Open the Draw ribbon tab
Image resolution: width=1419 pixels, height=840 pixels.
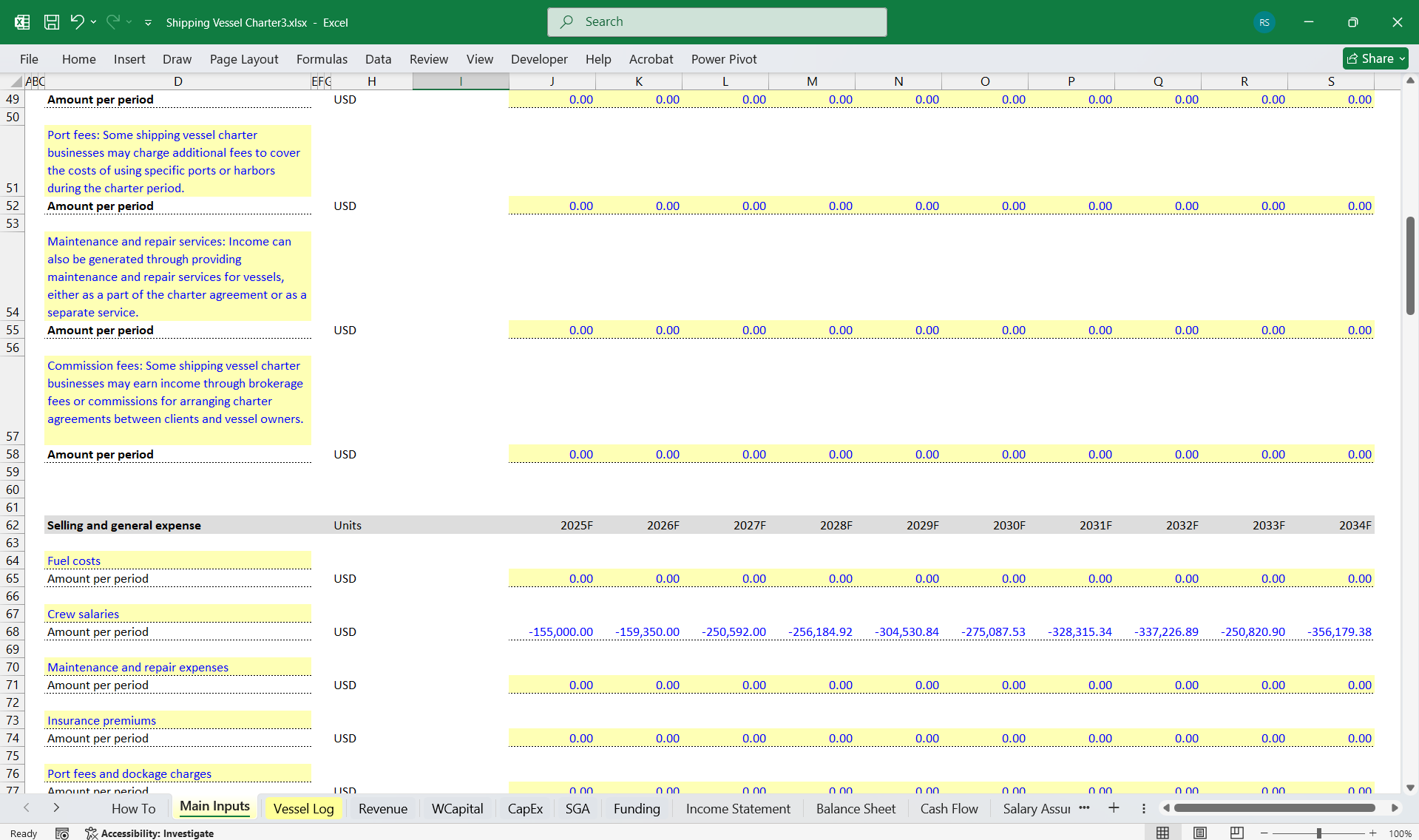[177, 59]
